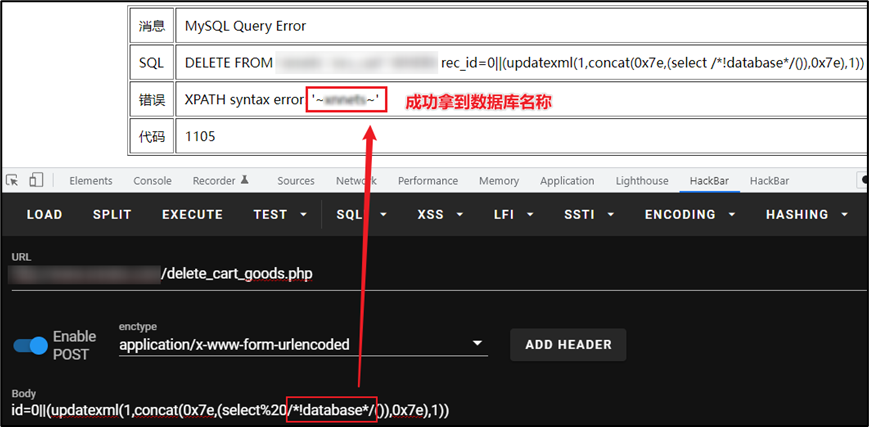Click the 'MySQL Query Error' message cell
Image resolution: width=869 pixels, height=427 pixels.
(x=522, y=26)
